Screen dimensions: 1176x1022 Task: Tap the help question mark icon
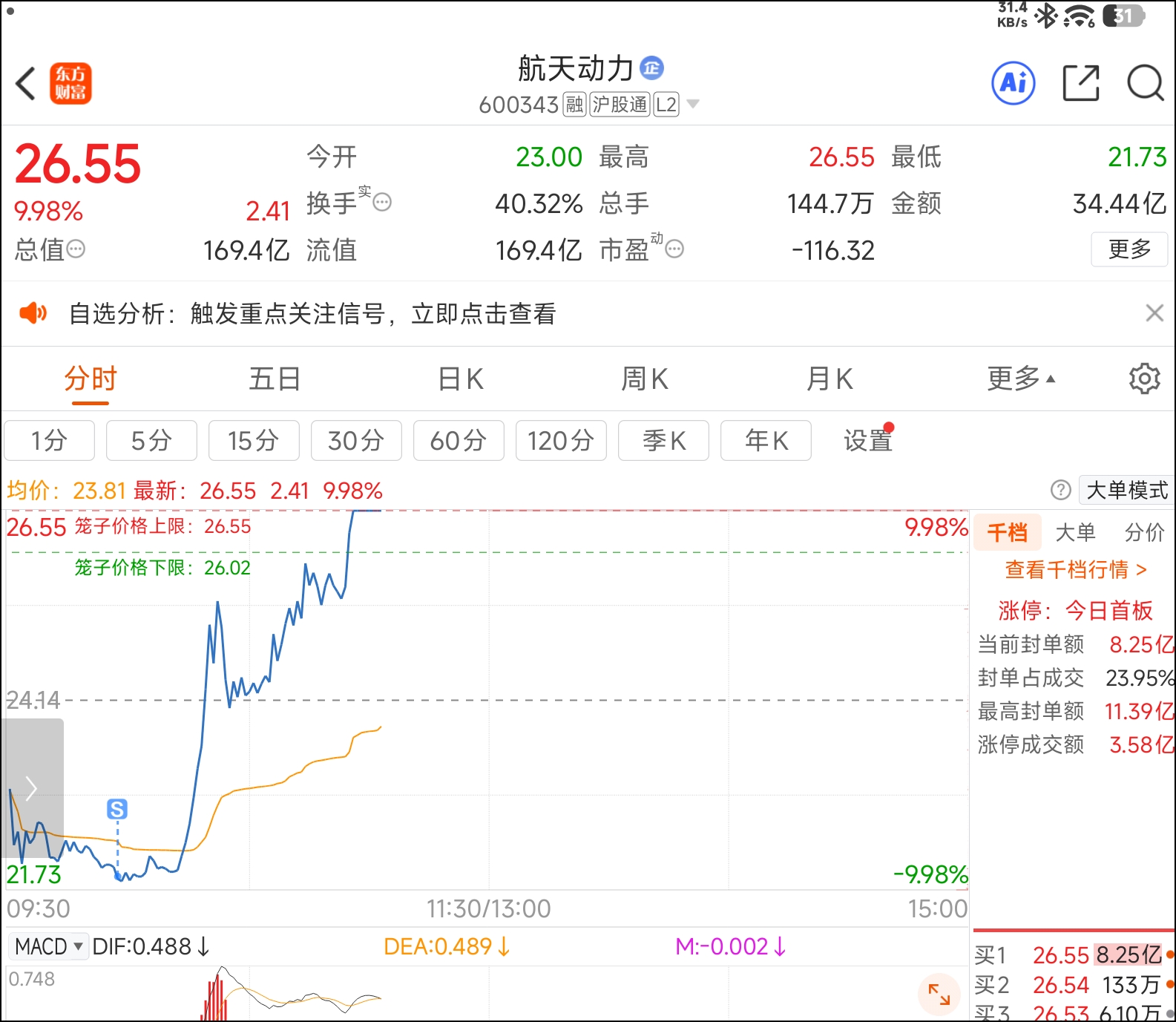(x=1060, y=490)
